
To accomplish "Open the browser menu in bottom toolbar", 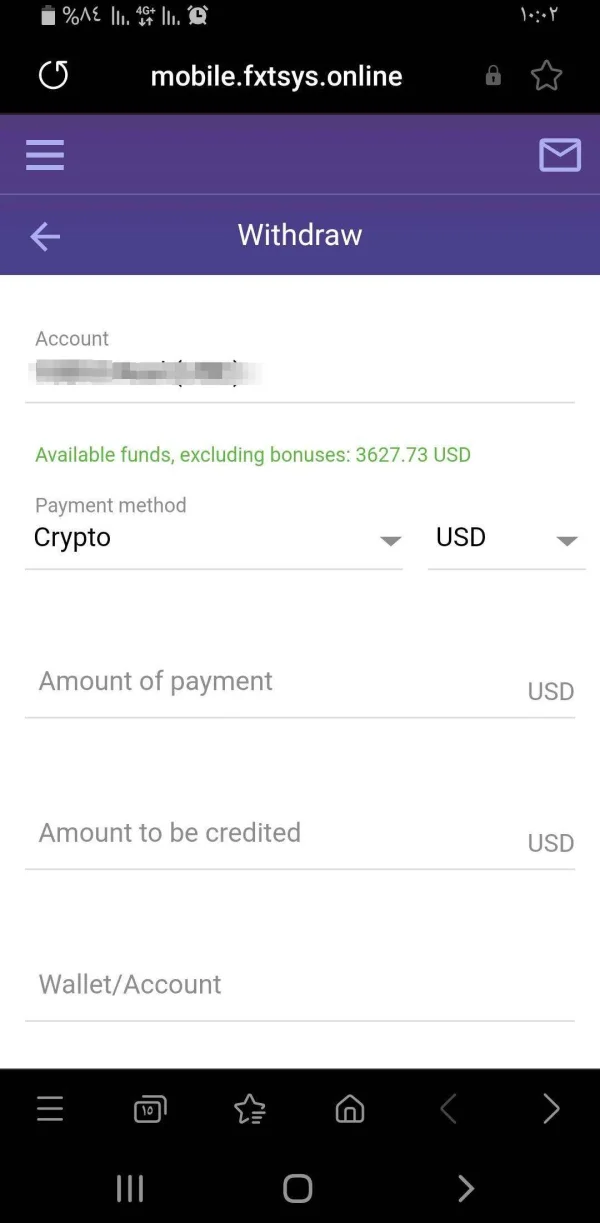I will pos(50,1108).
